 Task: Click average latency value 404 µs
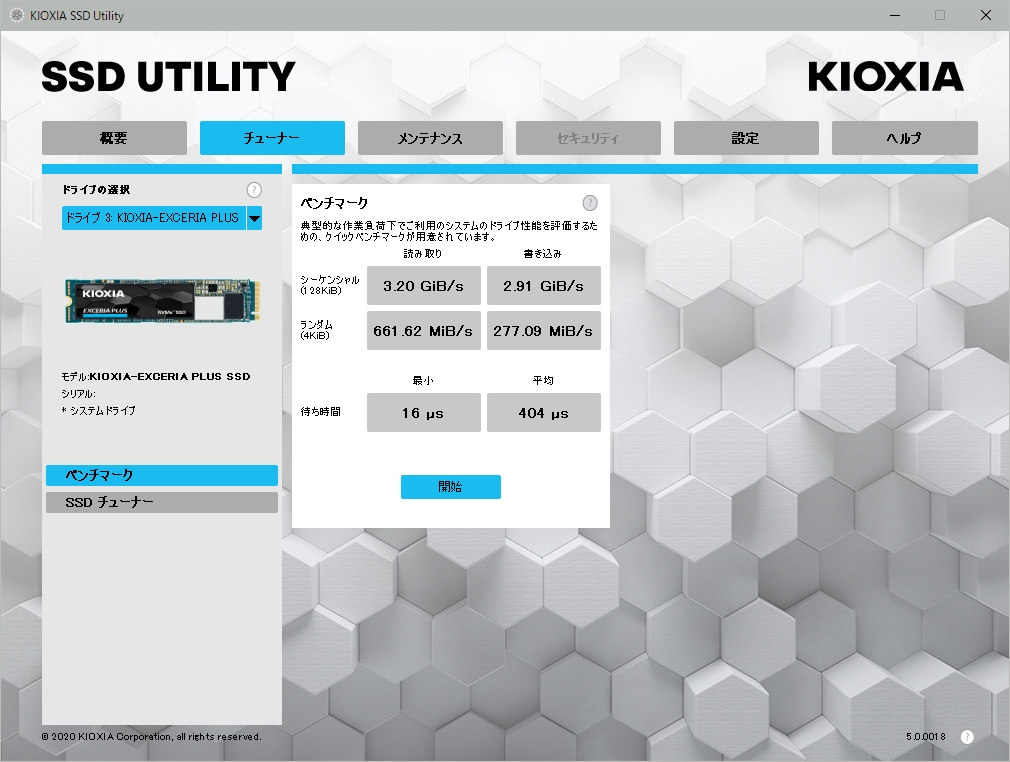[x=544, y=412]
